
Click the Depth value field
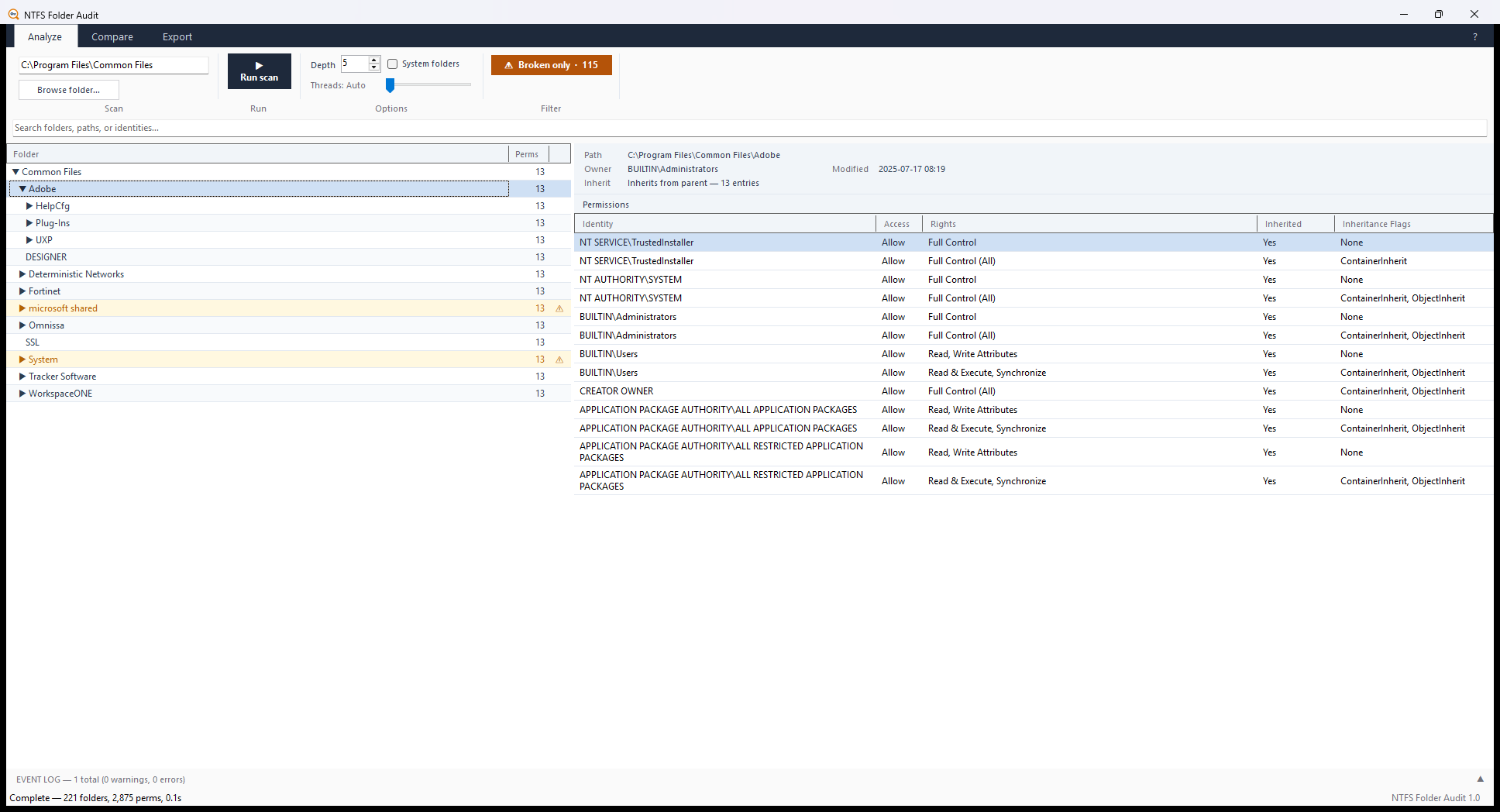(355, 64)
